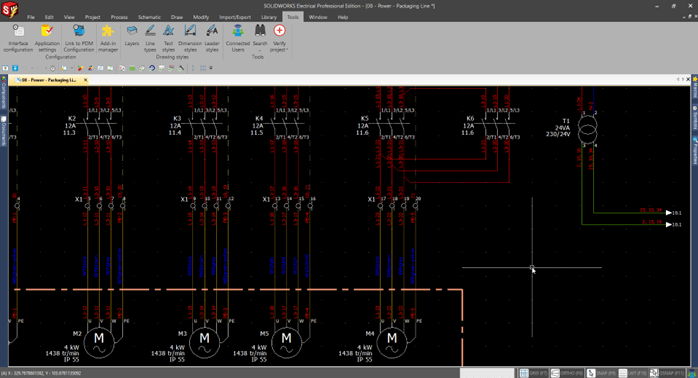Screen dimensions: 698x378
Task: Open Line types settings
Action: click(x=150, y=38)
